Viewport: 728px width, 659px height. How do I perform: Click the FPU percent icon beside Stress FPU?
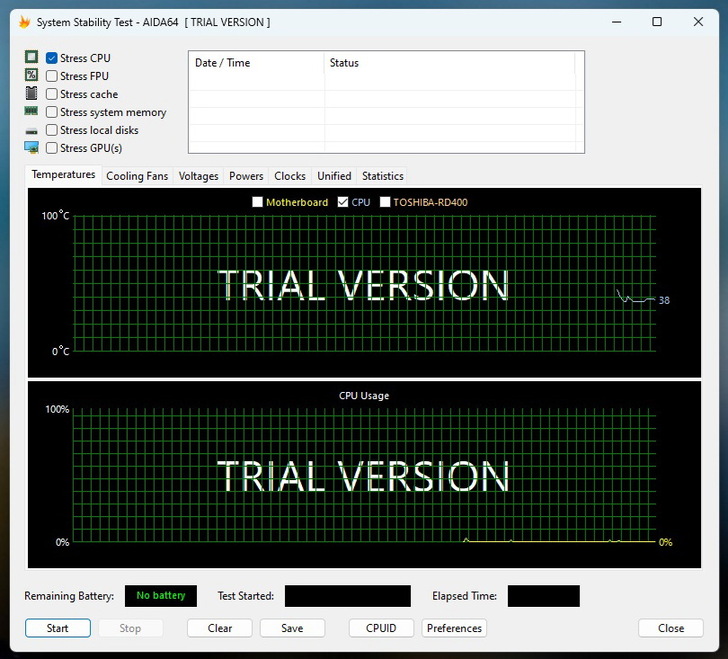point(31,76)
